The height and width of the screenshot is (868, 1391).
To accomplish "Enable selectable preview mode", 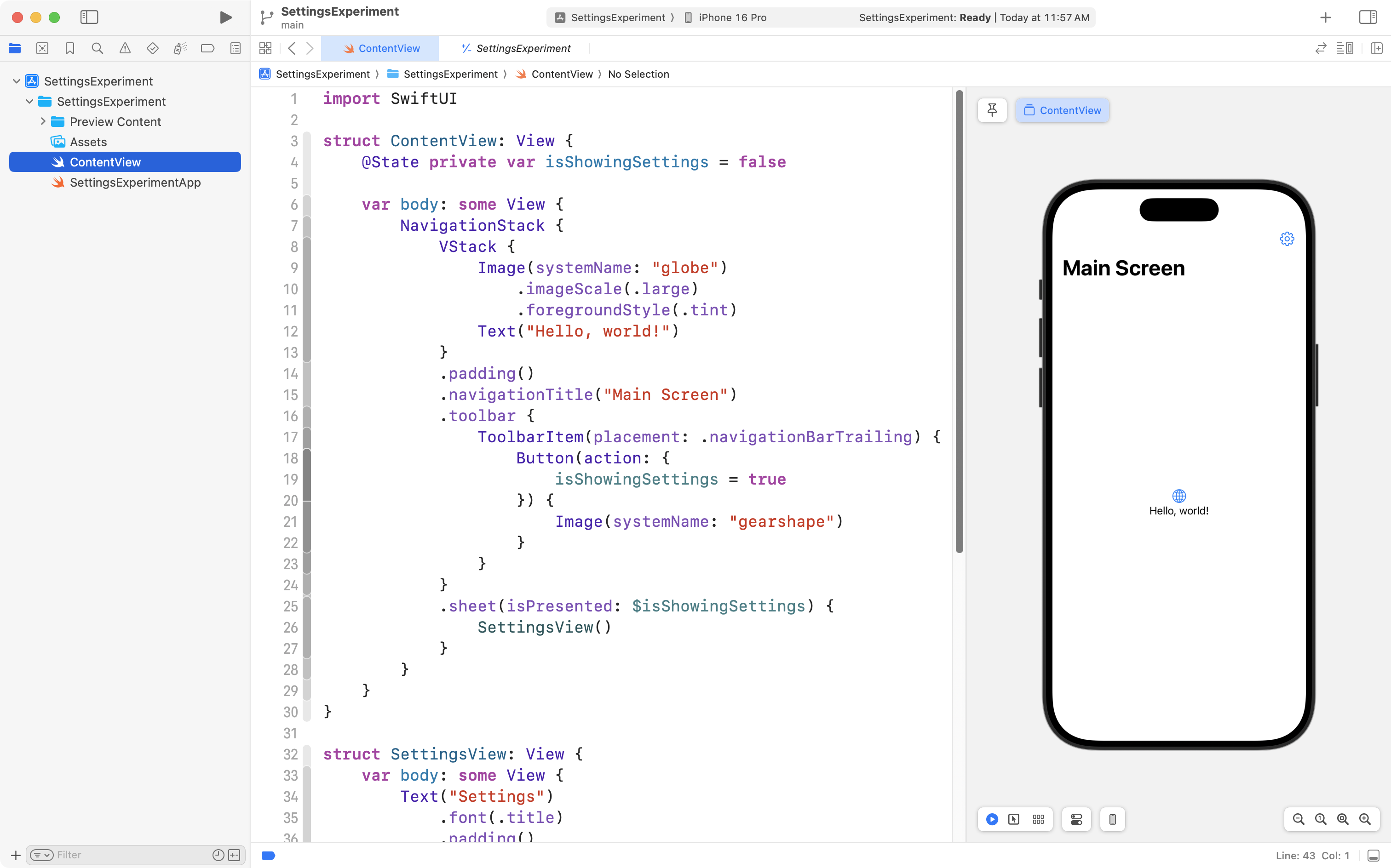I will [x=1014, y=819].
